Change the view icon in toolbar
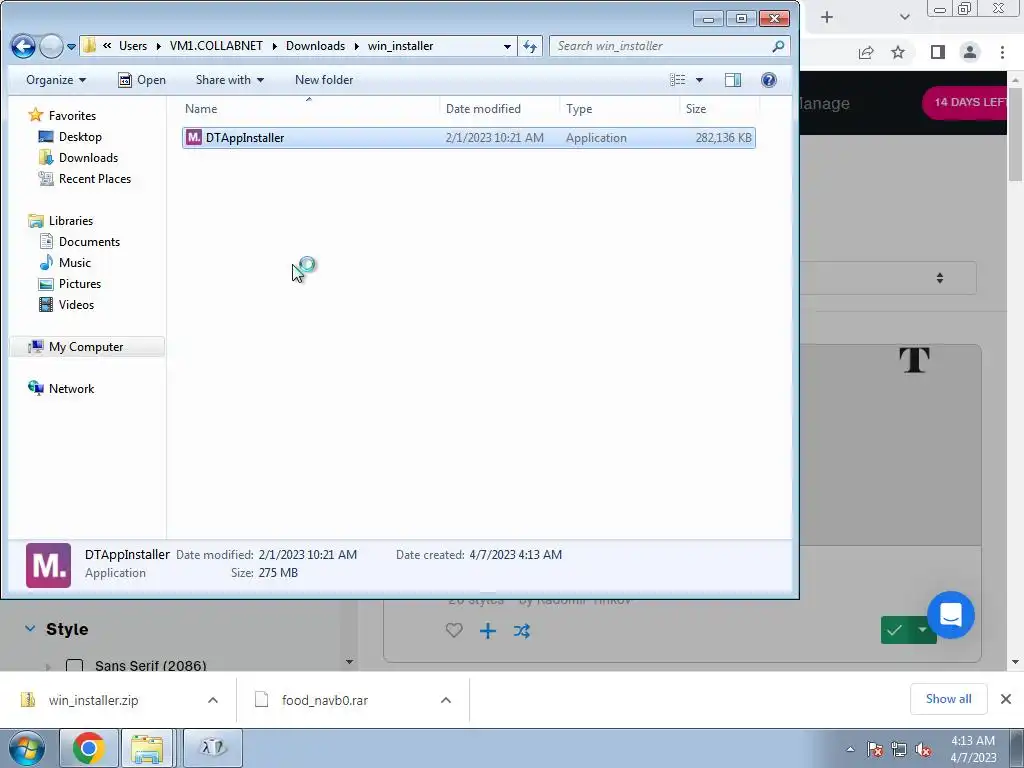The width and height of the screenshot is (1024, 768). click(678, 80)
